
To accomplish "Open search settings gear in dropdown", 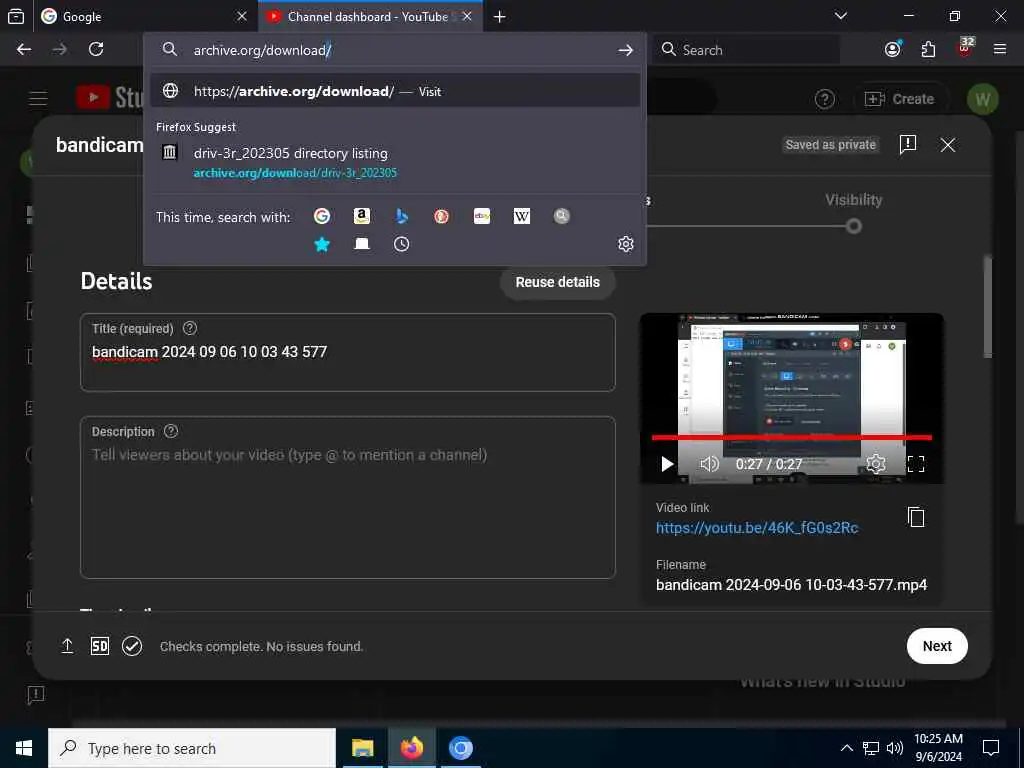I will point(626,244).
